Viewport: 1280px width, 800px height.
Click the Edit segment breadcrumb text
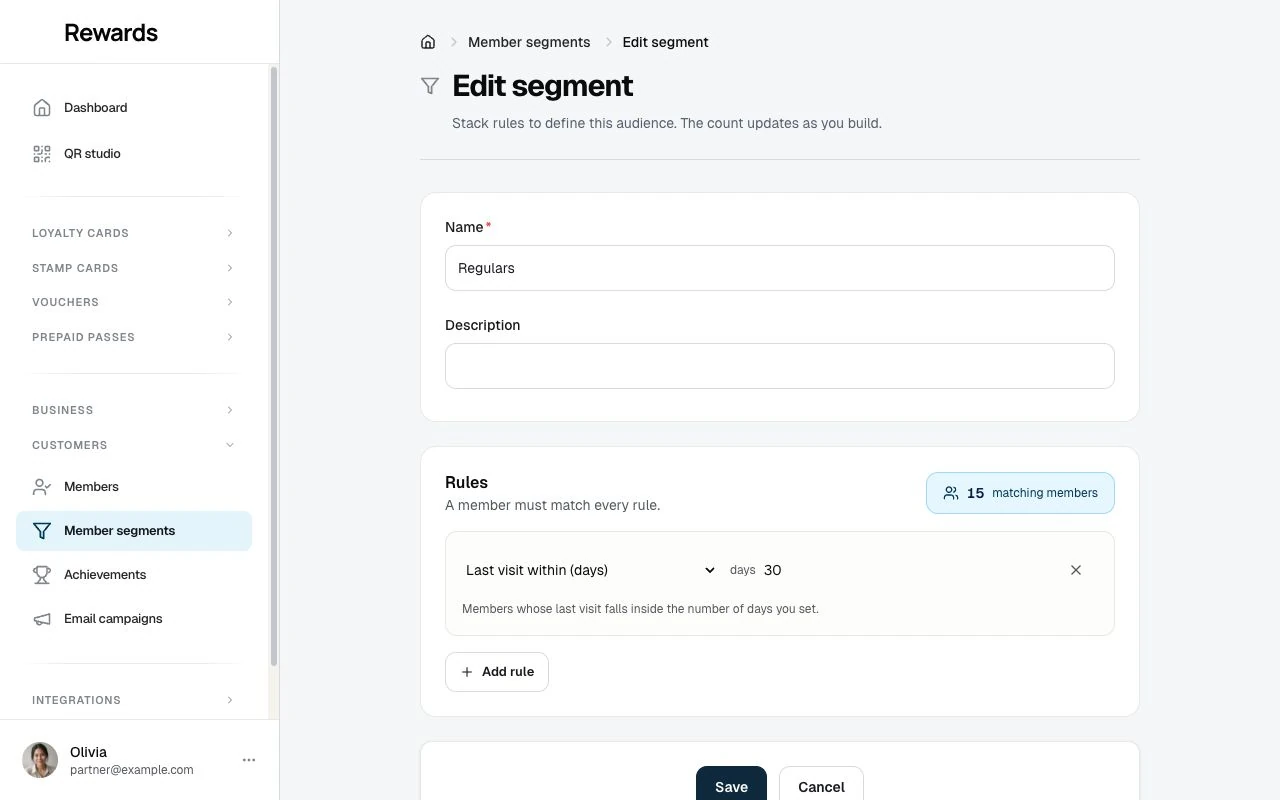665,42
